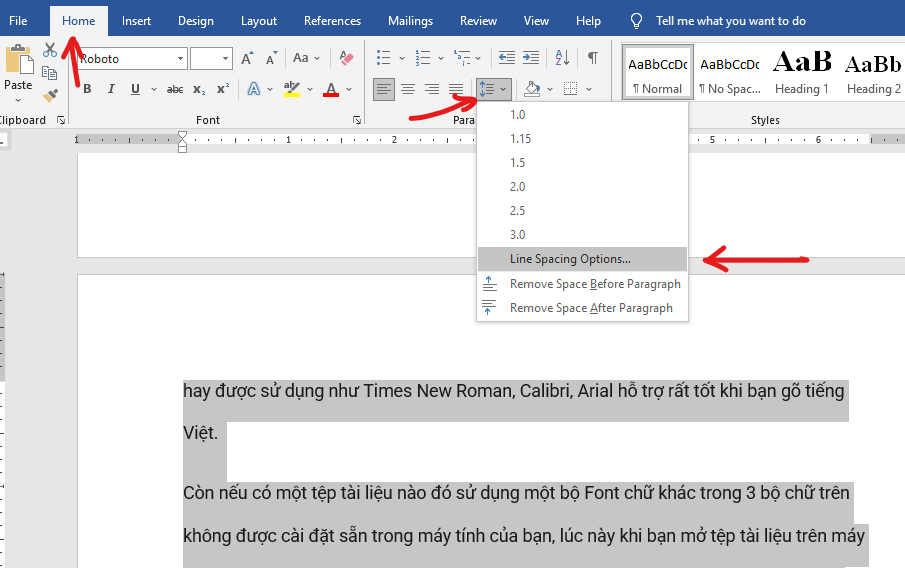Toggle Bold formatting

tap(87, 89)
